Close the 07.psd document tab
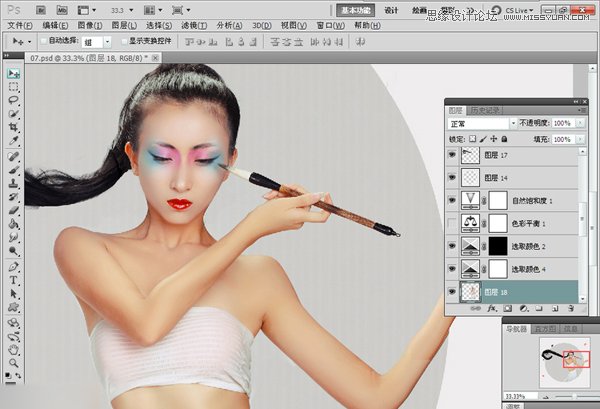Screen dimensions: 600x409 point(155,58)
